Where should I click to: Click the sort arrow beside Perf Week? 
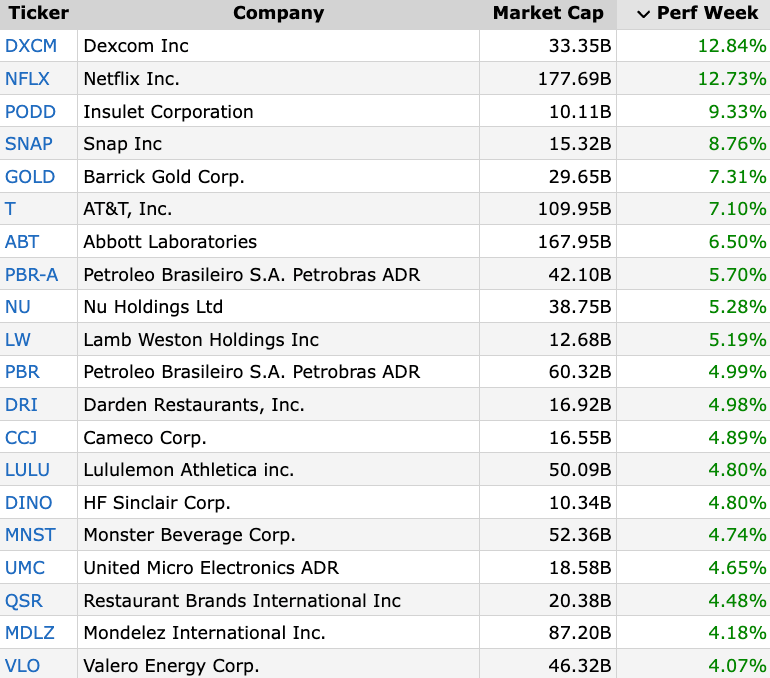(x=643, y=14)
